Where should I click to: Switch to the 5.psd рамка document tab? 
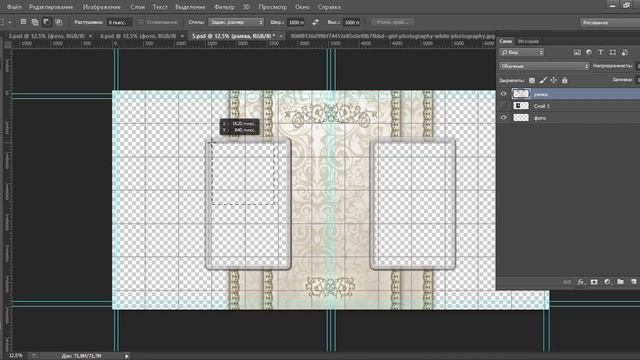click(x=233, y=36)
